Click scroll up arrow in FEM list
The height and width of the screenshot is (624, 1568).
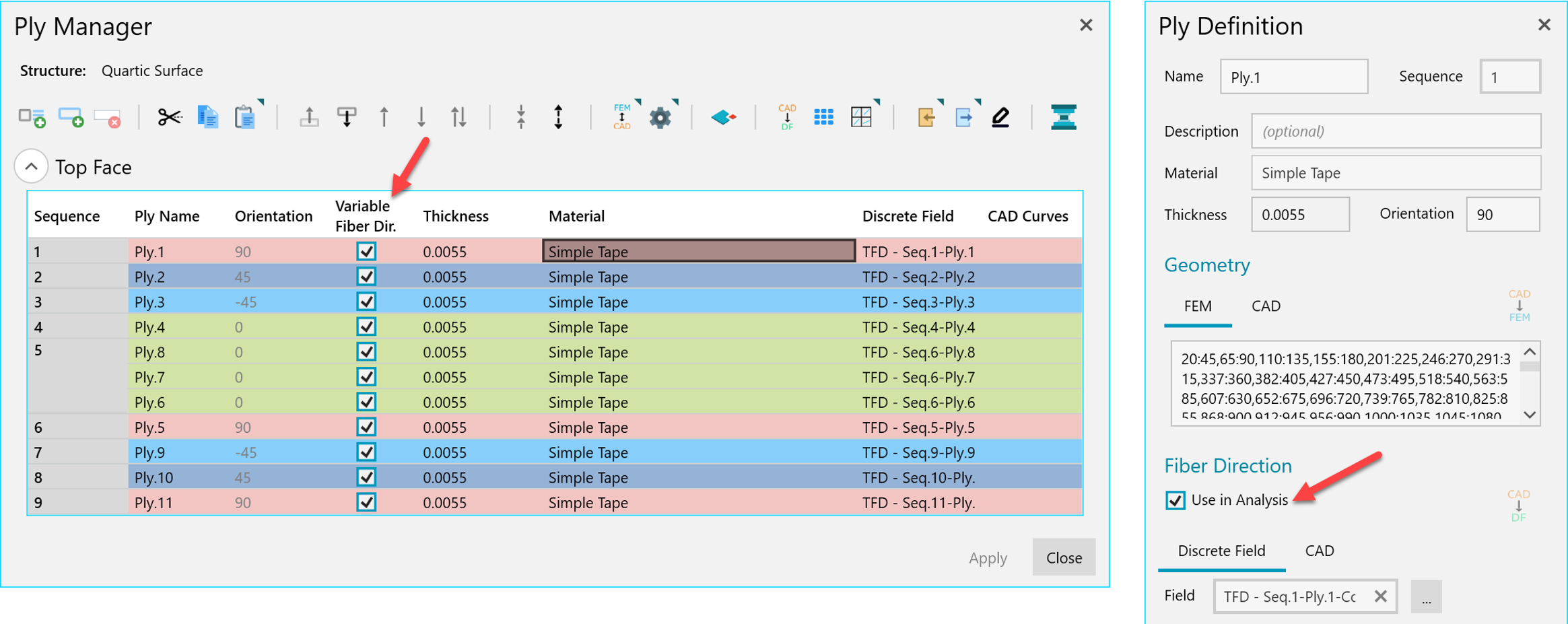(x=1530, y=352)
